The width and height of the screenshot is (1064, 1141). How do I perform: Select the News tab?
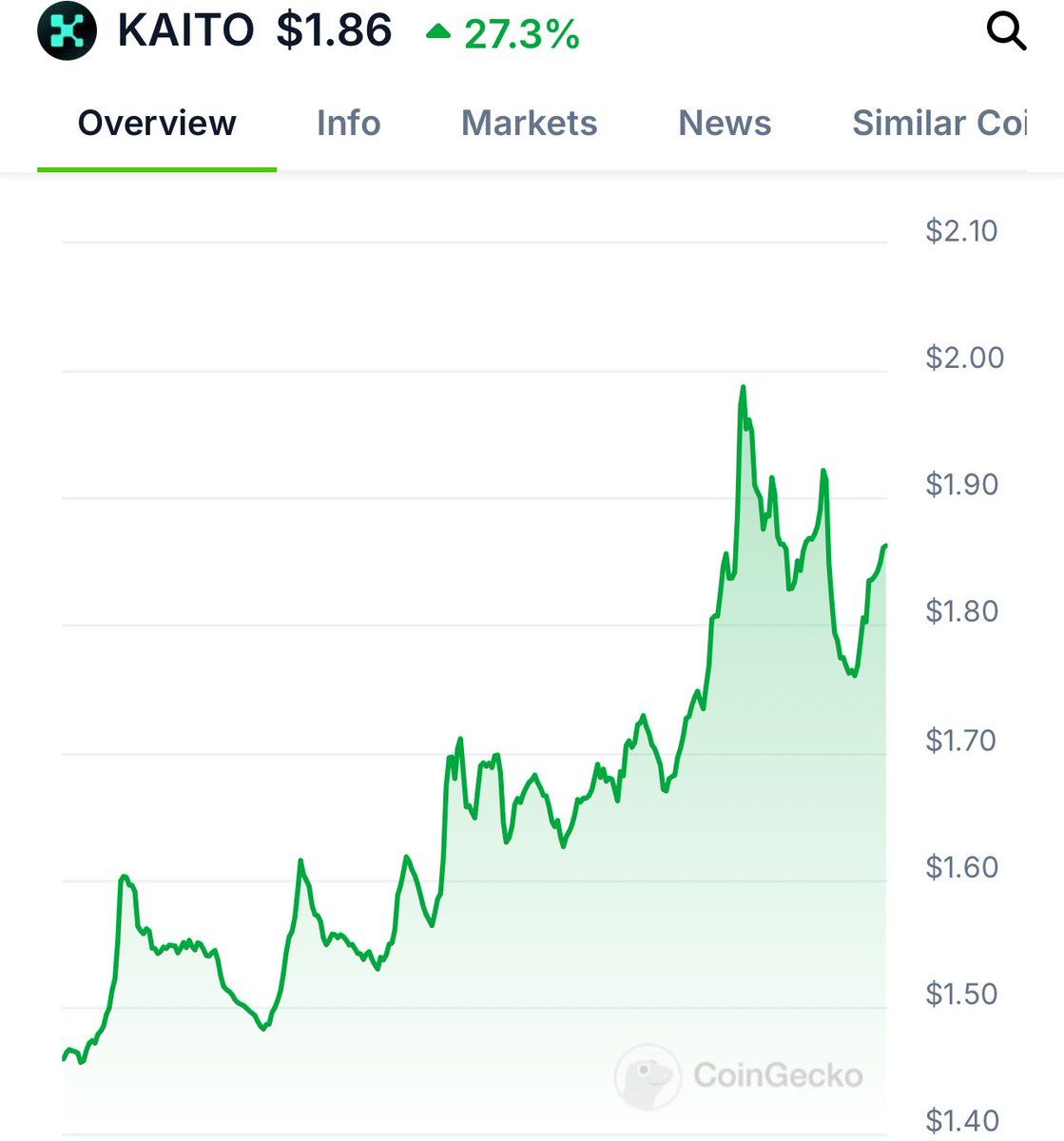[x=725, y=123]
